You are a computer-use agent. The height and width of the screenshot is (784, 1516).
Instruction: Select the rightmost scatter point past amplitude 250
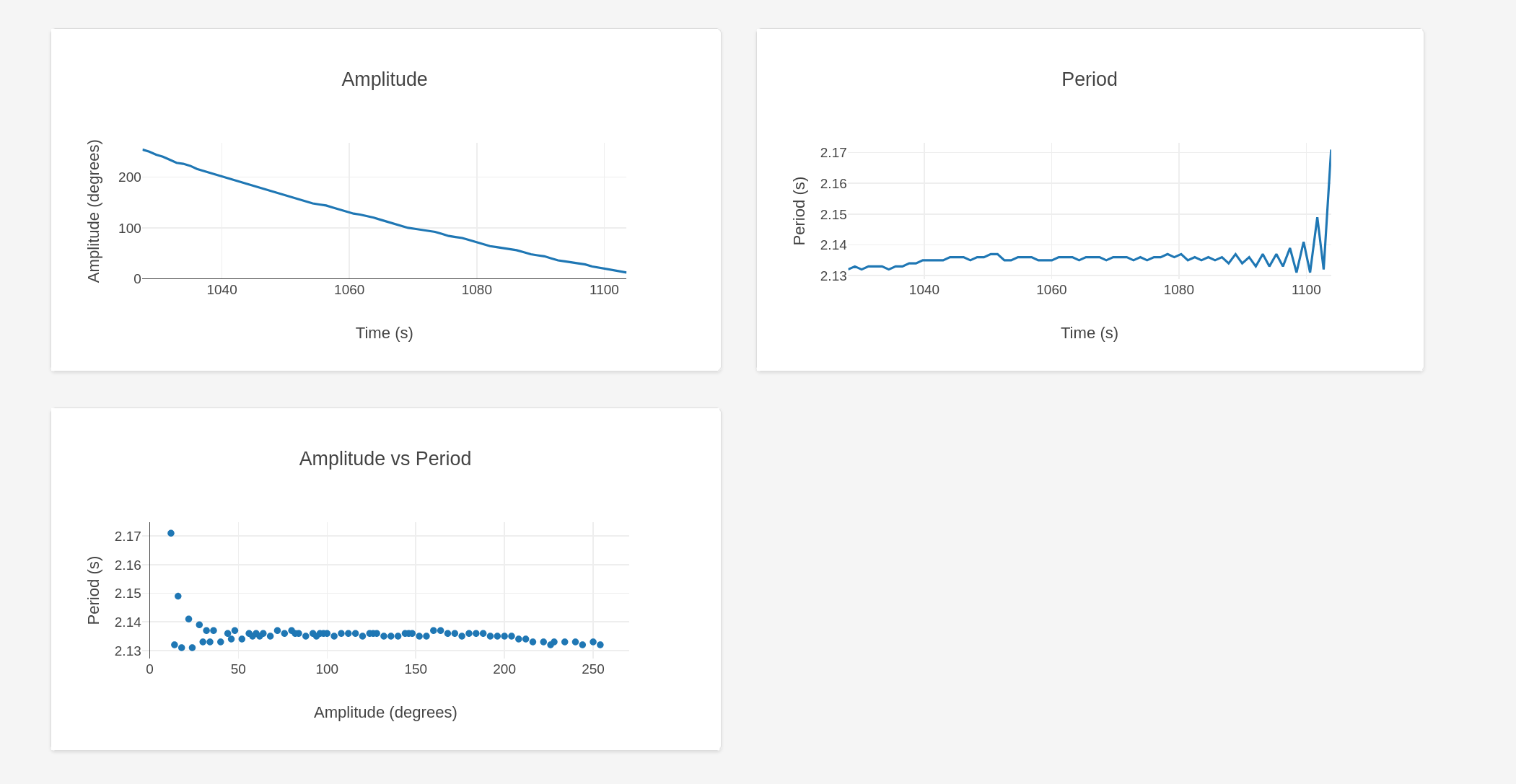600,645
